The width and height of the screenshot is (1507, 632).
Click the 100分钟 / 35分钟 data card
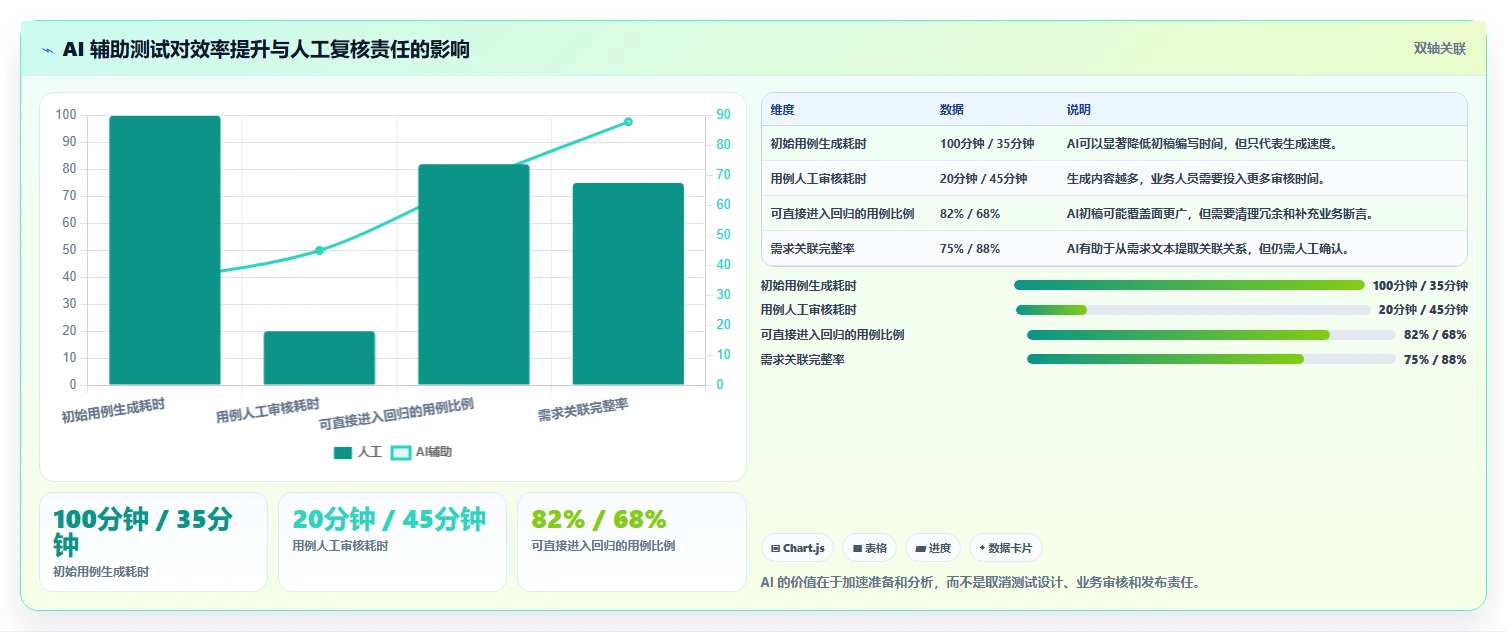pyautogui.click(x=153, y=542)
